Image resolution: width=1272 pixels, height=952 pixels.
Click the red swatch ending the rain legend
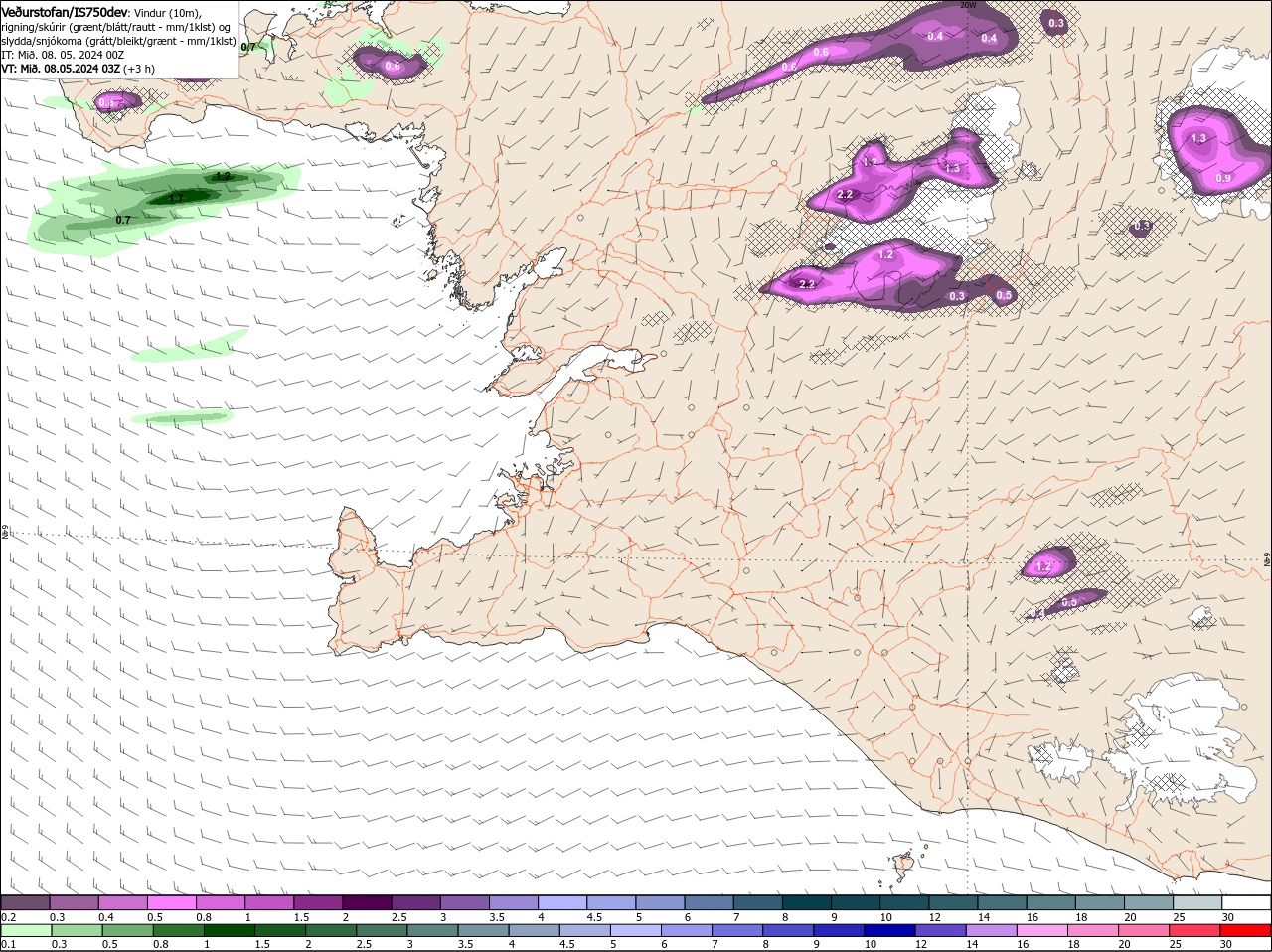(1246, 930)
